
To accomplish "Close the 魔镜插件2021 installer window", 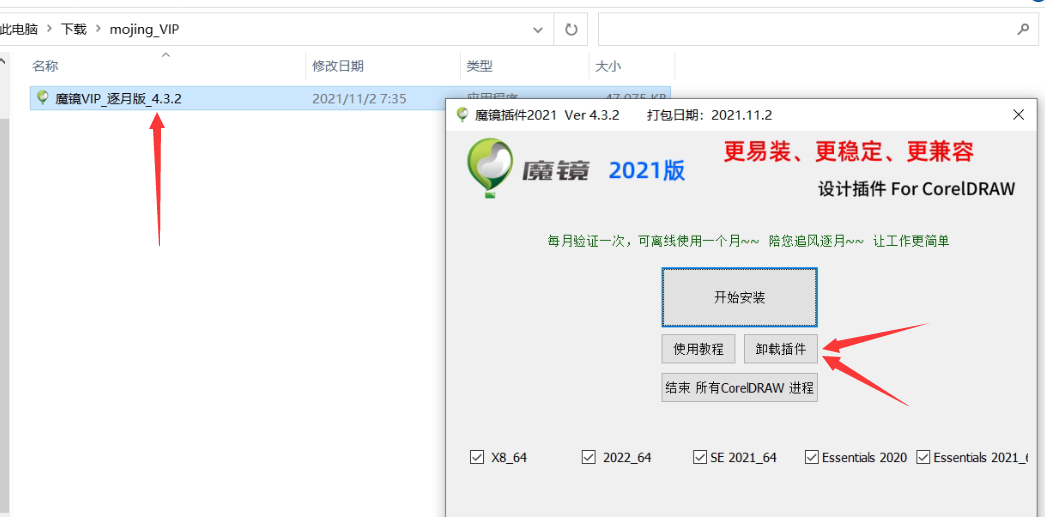I will point(1018,115).
